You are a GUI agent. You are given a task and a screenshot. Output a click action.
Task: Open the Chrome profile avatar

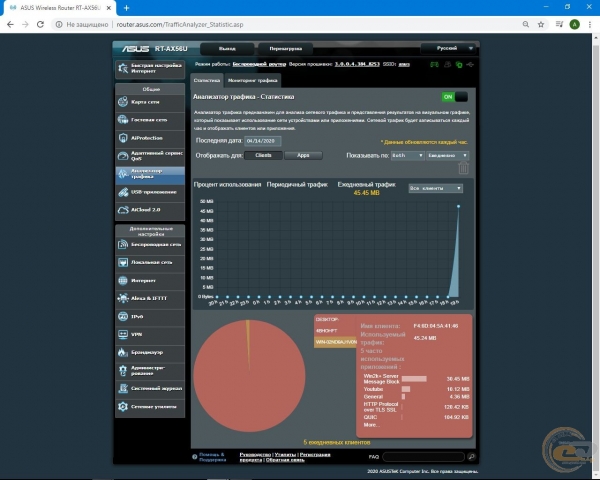574,24
